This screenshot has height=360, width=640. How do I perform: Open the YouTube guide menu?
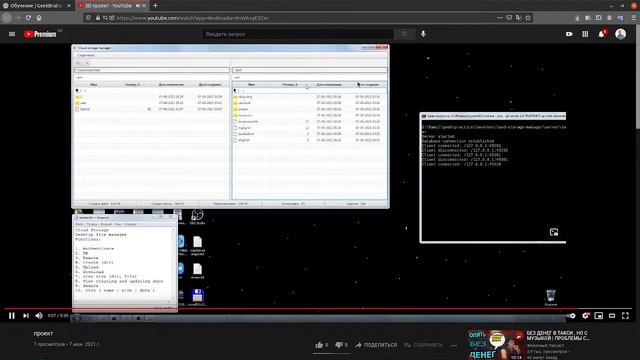pos(12,34)
